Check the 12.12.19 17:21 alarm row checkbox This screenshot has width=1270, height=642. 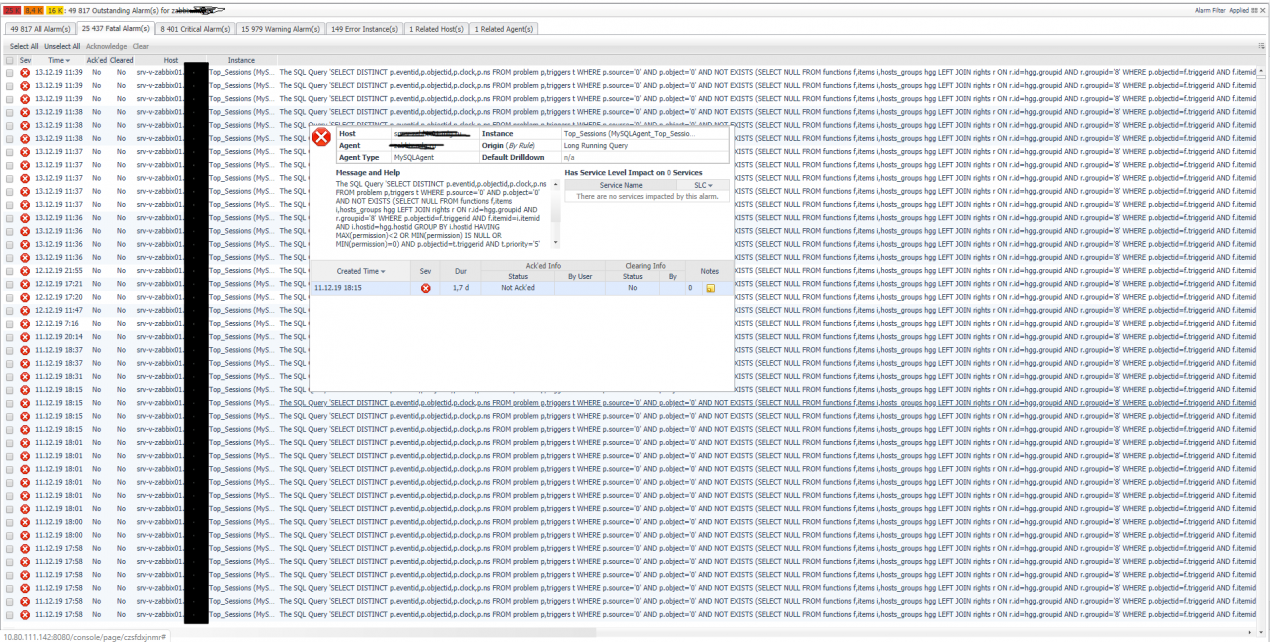(x=10, y=284)
